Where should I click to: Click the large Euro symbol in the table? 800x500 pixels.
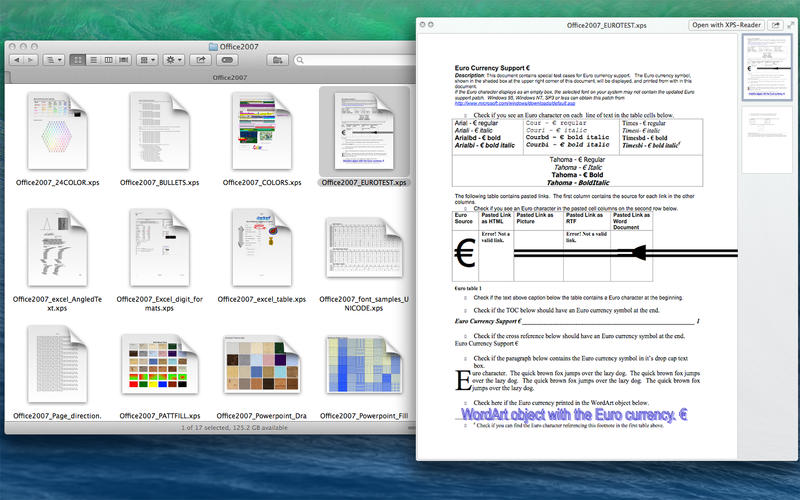[x=465, y=254]
